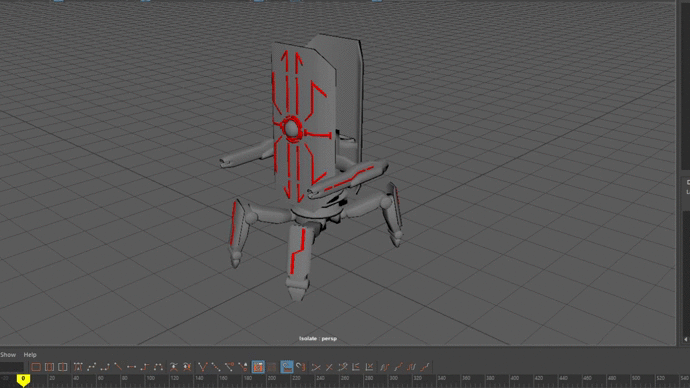Center view on current time icon
The width and height of the screenshot is (690, 388).
(62, 367)
